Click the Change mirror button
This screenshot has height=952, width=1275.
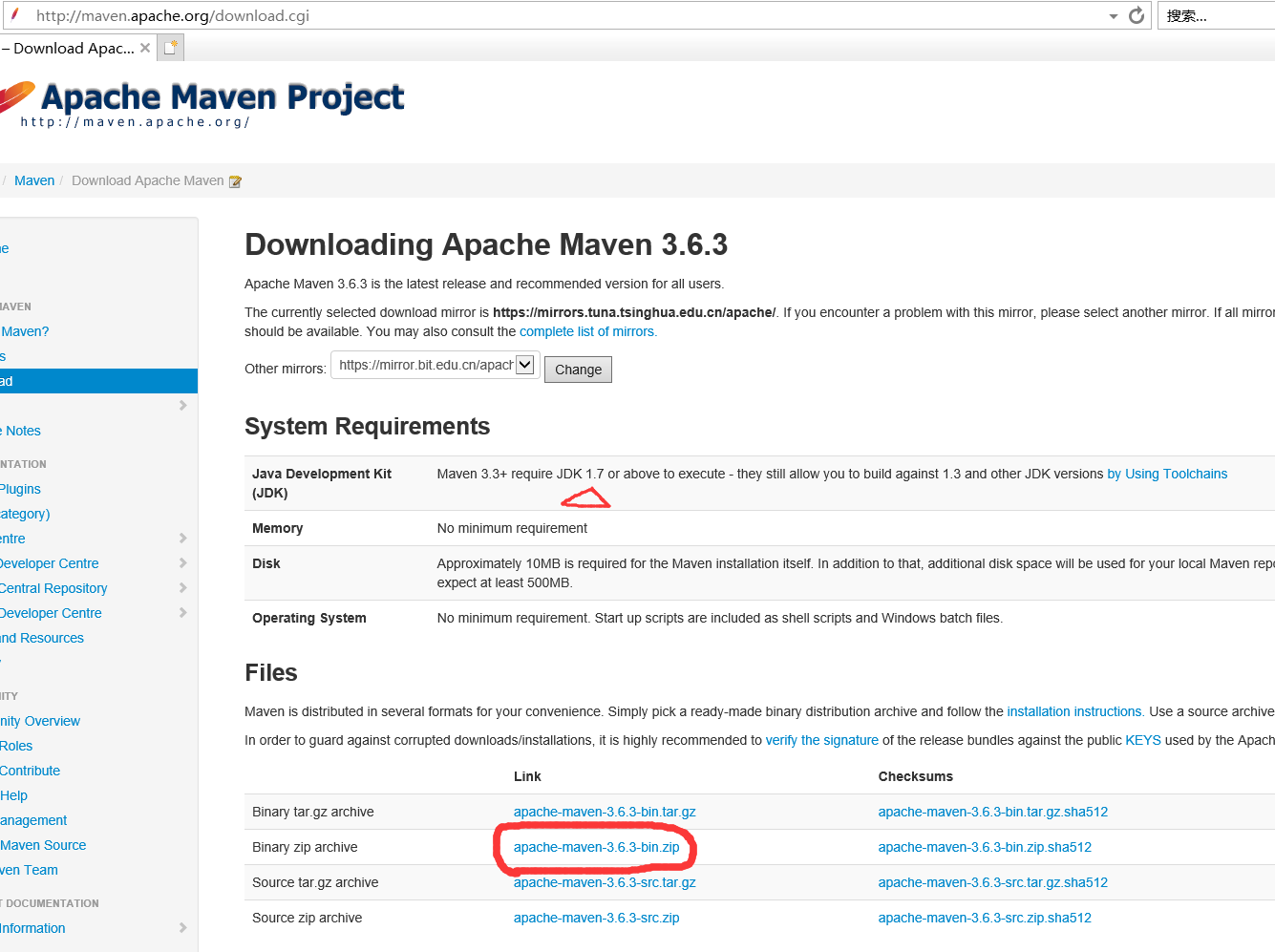point(578,370)
